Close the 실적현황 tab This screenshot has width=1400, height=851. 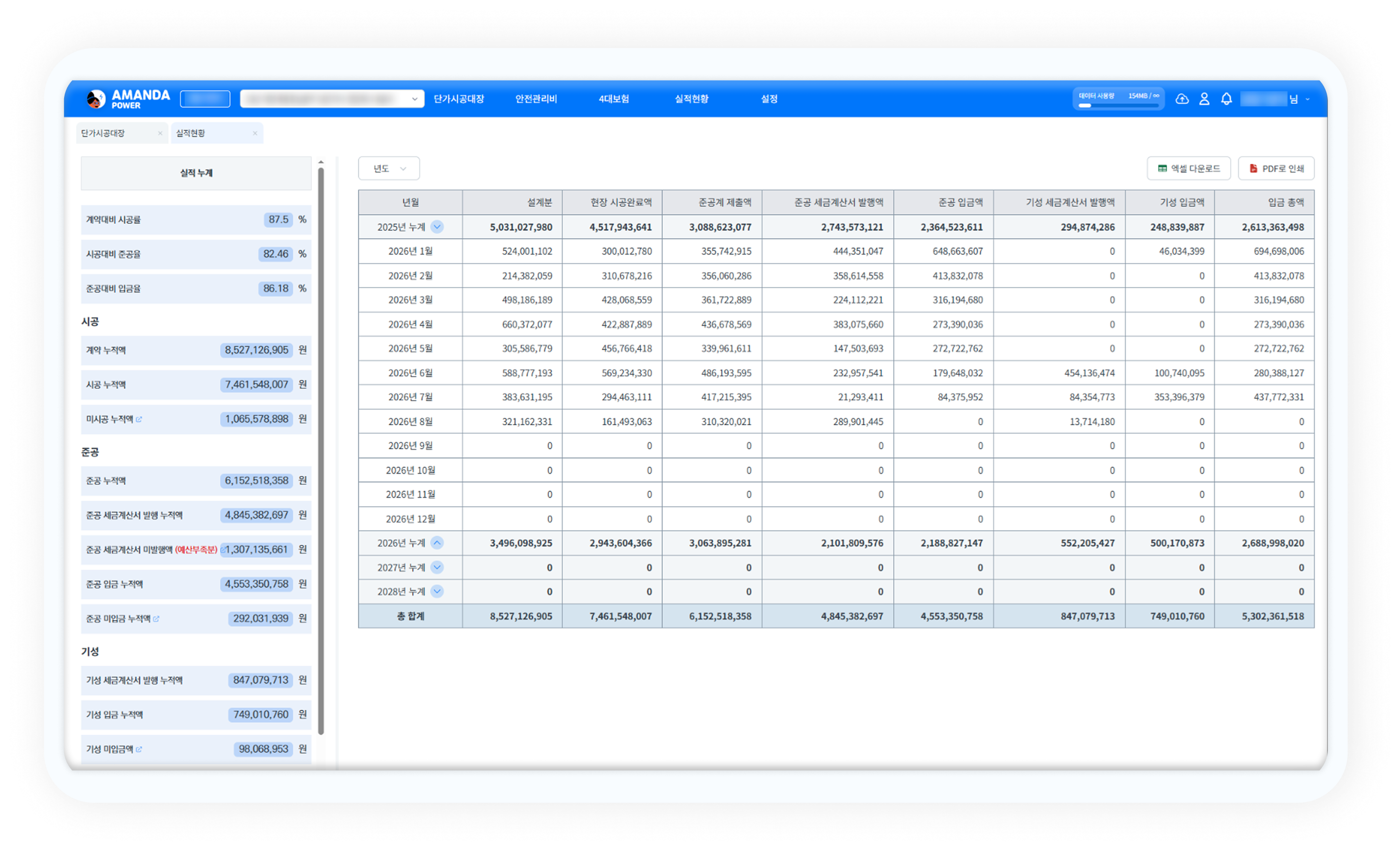254,134
